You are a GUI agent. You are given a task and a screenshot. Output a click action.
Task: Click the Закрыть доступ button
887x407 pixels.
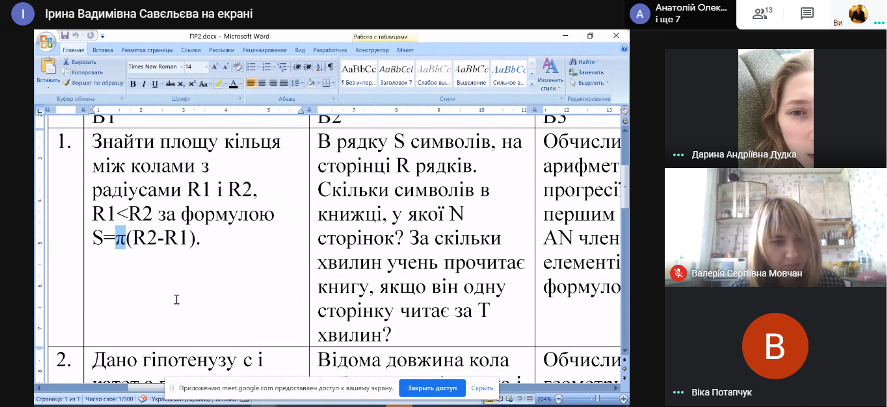(x=431, y=388)
